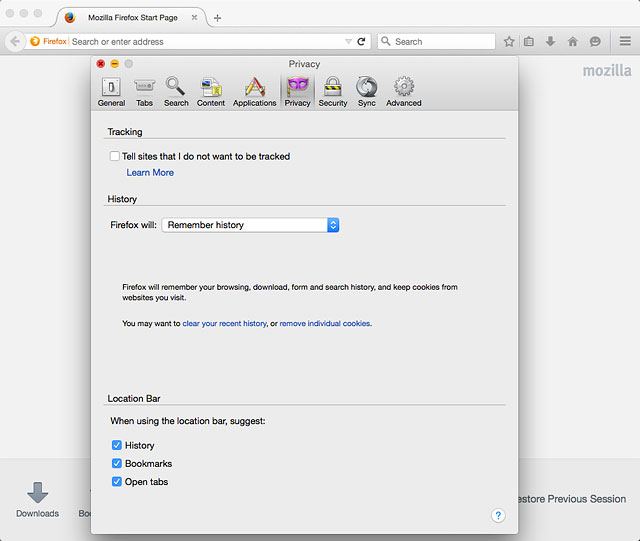Screen dimensions: 640x541
Task: Click Restore Previous Session
Action: coord(571,499)
